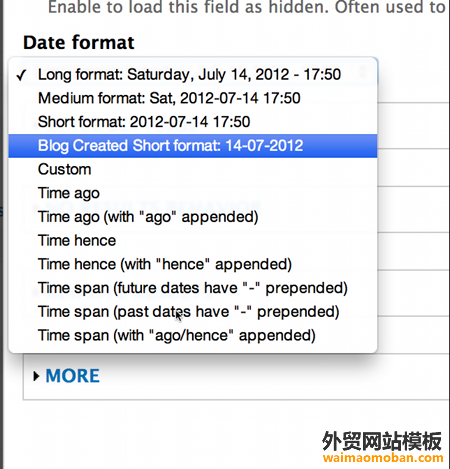The image size is (450, 469).
Task: Choose Time span with "ago/hence" appended
Action: point(193,335)
